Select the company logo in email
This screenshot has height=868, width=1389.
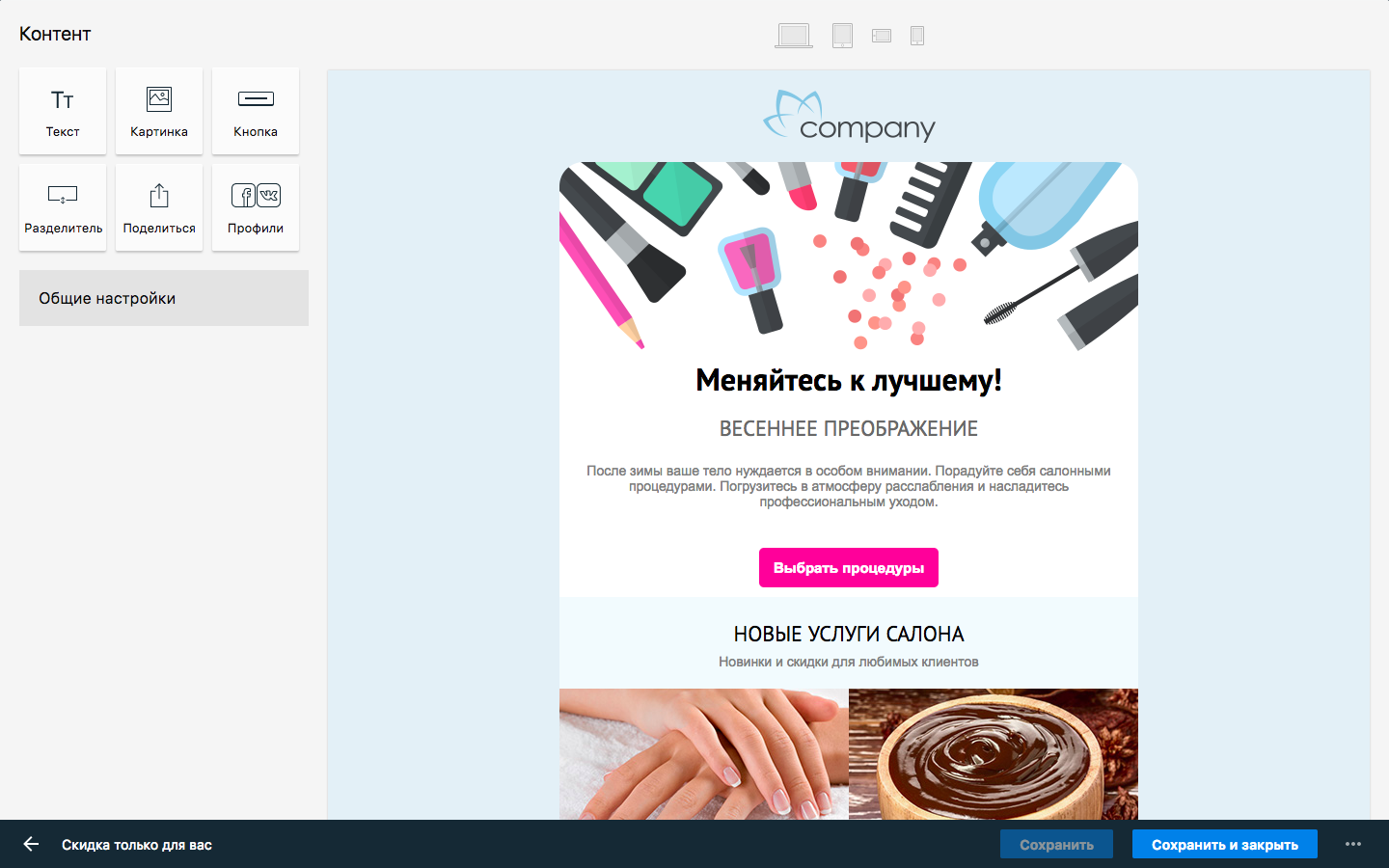pos(849,116)
